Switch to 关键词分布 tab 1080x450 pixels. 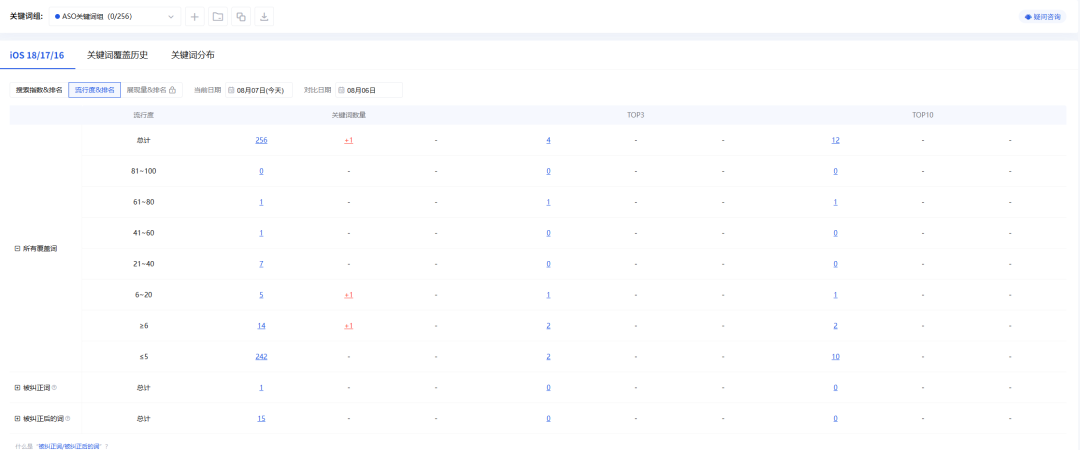click(192, 55)
